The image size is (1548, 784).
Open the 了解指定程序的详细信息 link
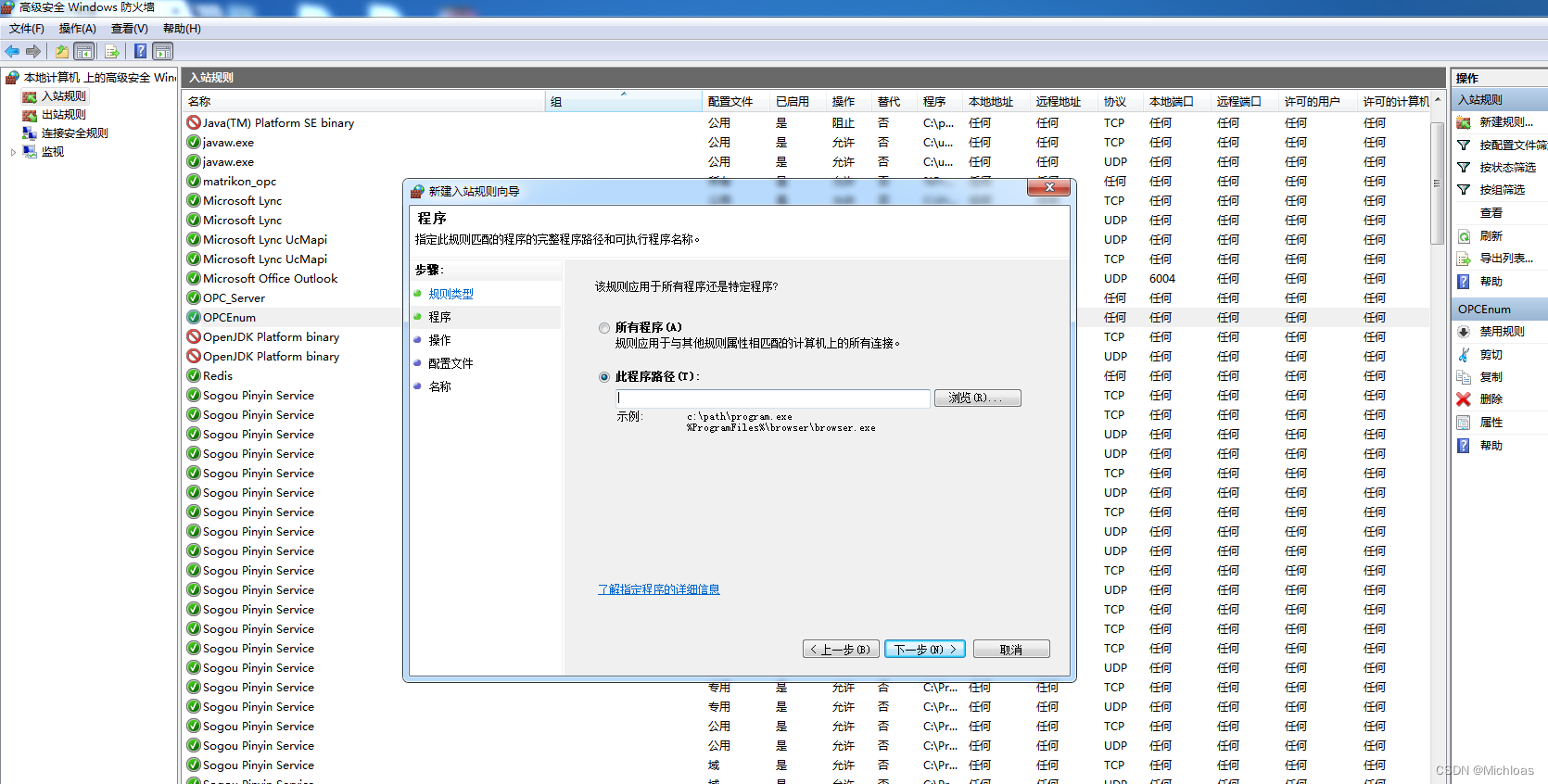coord(659,589)
